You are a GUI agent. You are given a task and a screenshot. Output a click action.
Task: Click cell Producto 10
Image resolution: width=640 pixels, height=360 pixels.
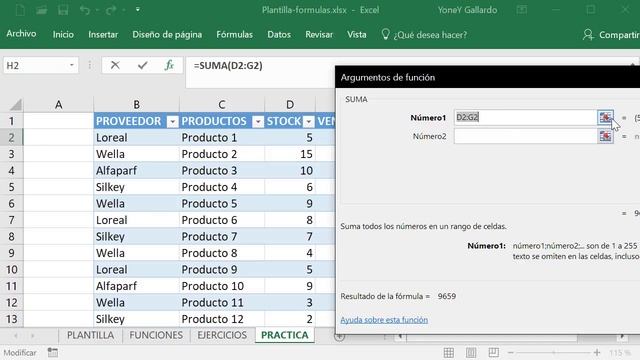pos(222,286)
